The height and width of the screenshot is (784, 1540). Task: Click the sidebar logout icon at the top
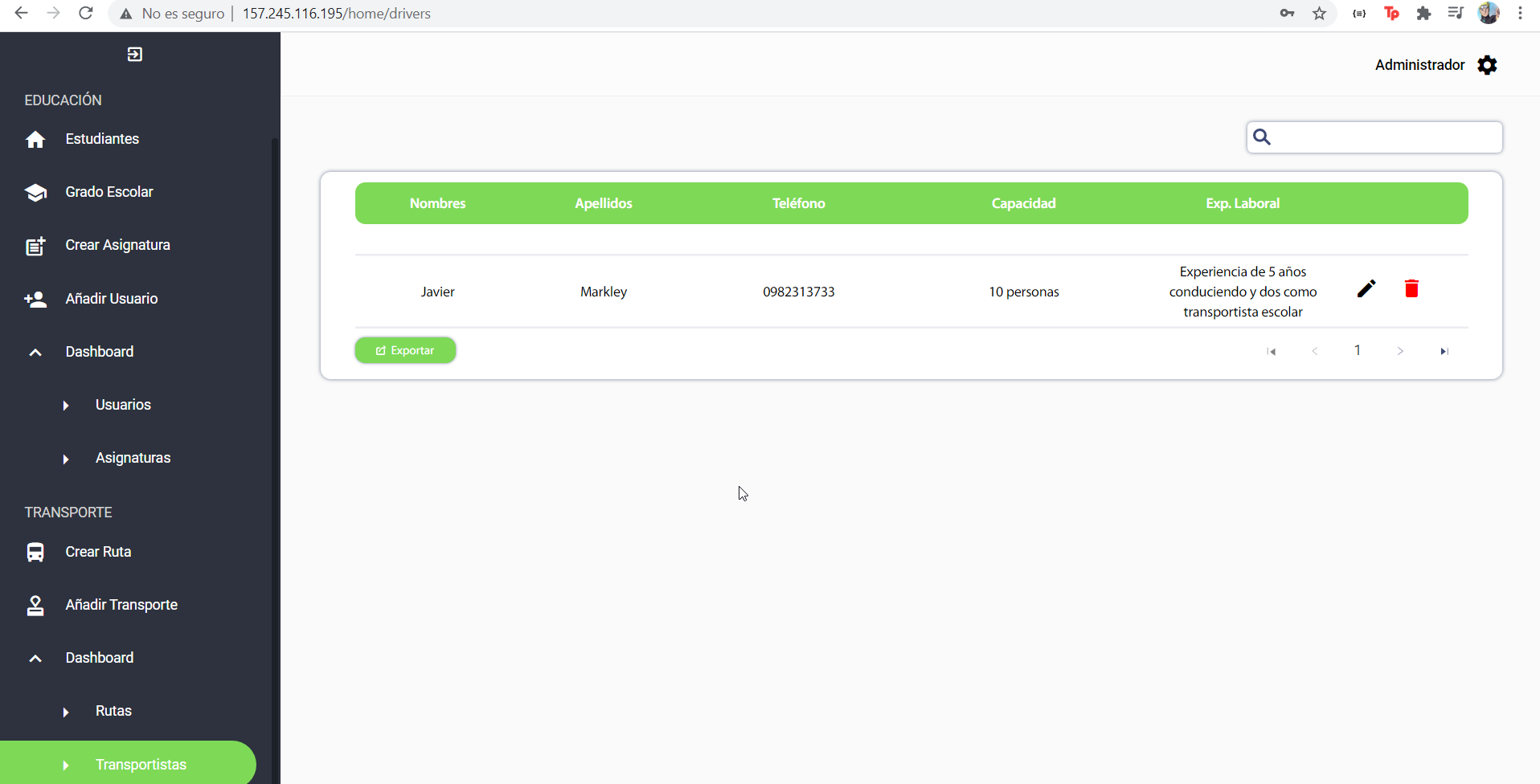pyautogui.click(x=135, y=54)
